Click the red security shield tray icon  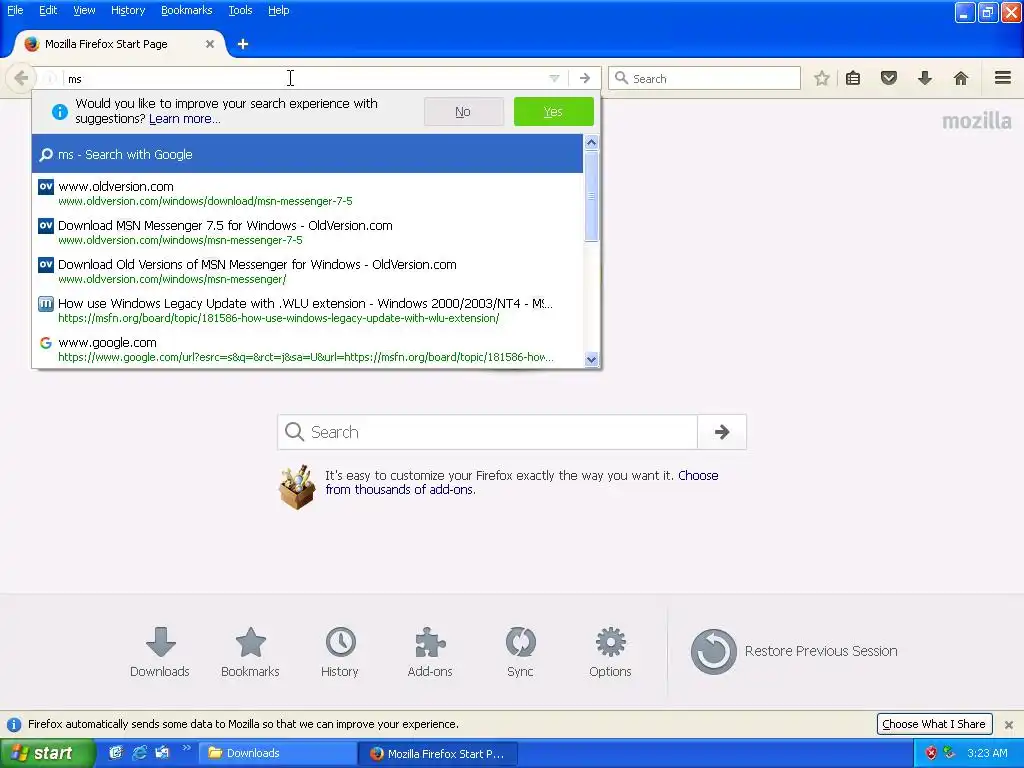point(931,753)
